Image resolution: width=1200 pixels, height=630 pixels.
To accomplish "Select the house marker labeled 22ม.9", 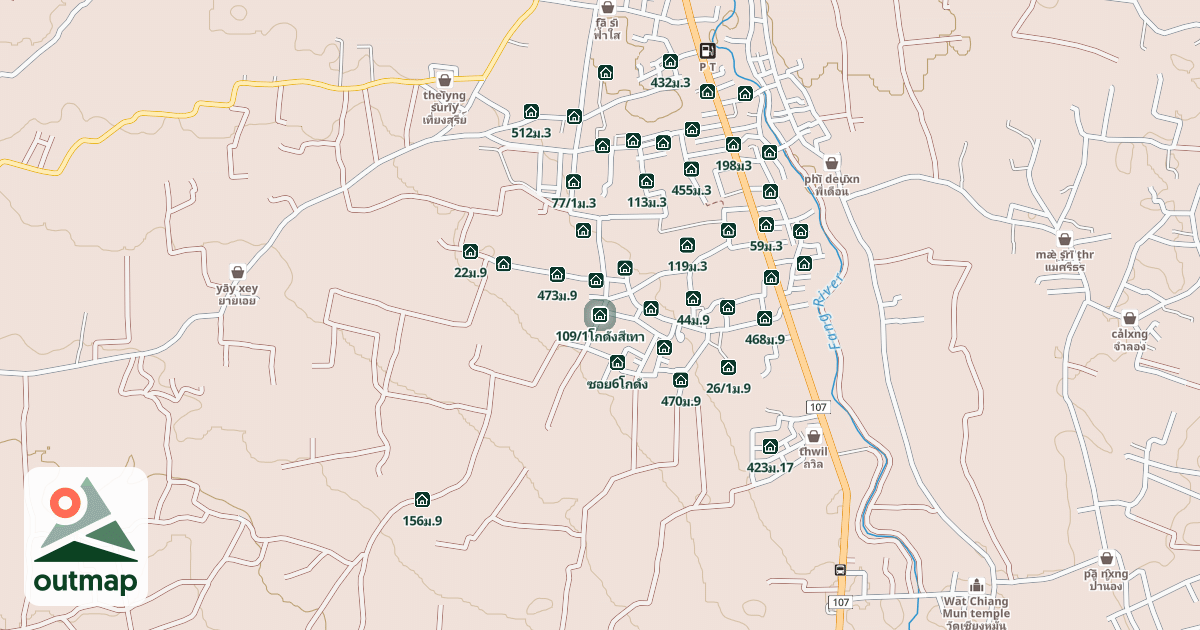I will [470, 251].
